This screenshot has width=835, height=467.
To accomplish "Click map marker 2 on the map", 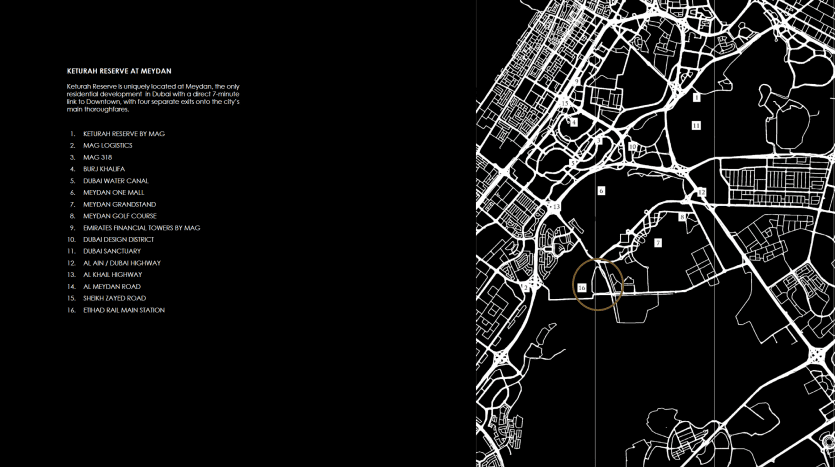I will point(526,288).
